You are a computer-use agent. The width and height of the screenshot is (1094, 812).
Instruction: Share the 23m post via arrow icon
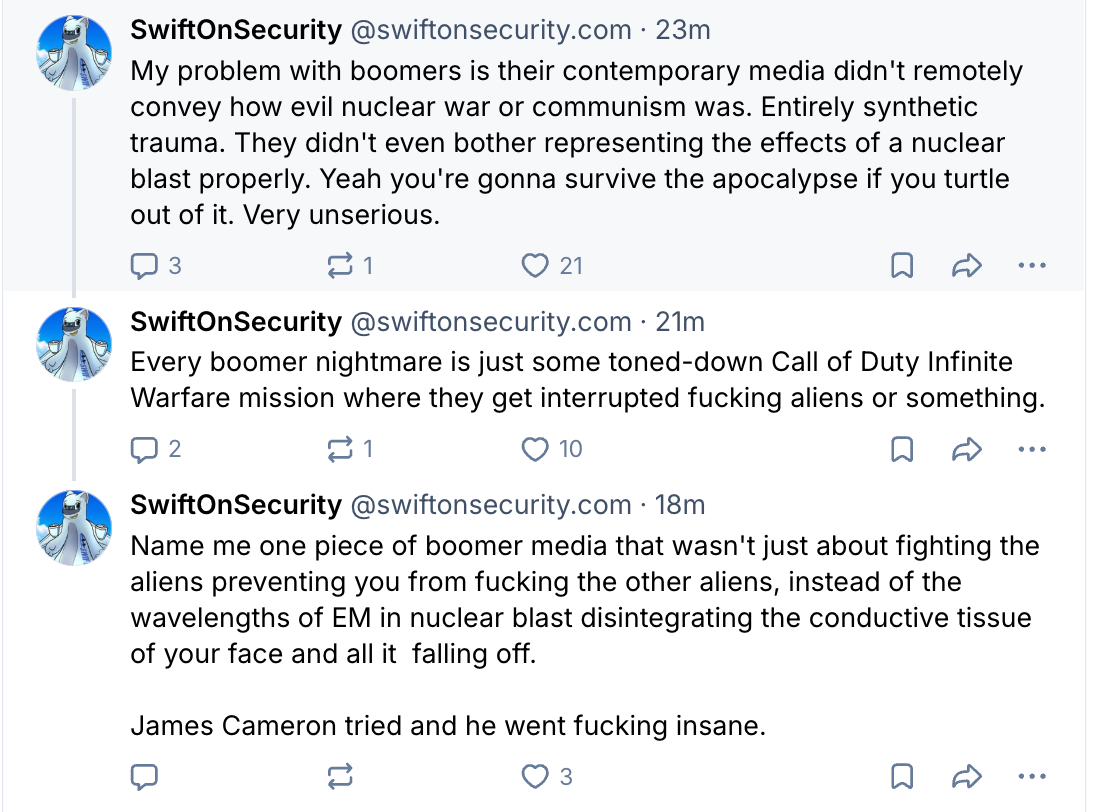click(x=966, y=266)
